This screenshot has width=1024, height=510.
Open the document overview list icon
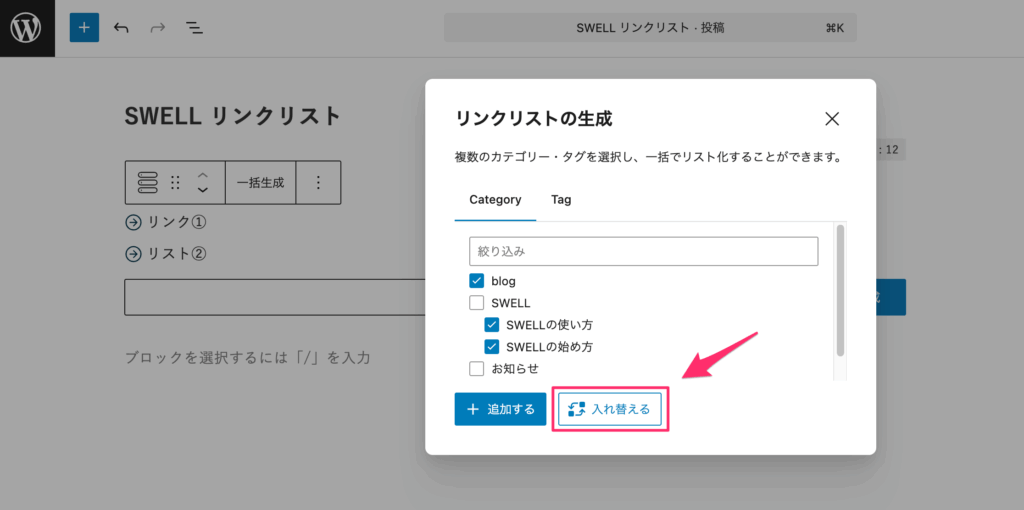tap(194, 28)
